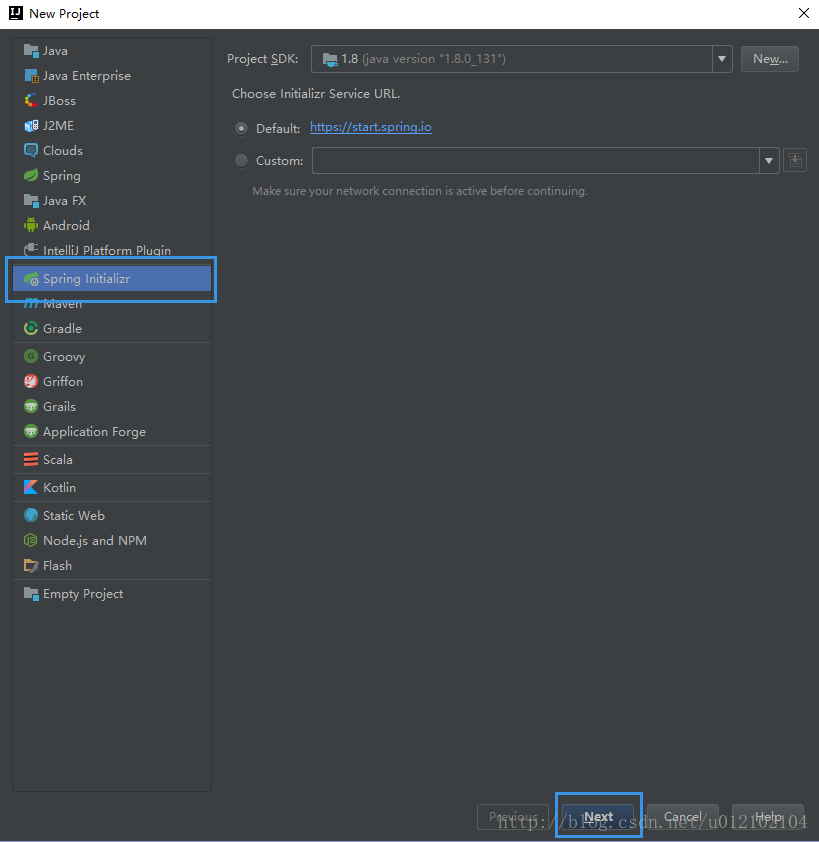Select Grails label in the list
The width and height of the screenshot is (819, 842).
[59, 407]
